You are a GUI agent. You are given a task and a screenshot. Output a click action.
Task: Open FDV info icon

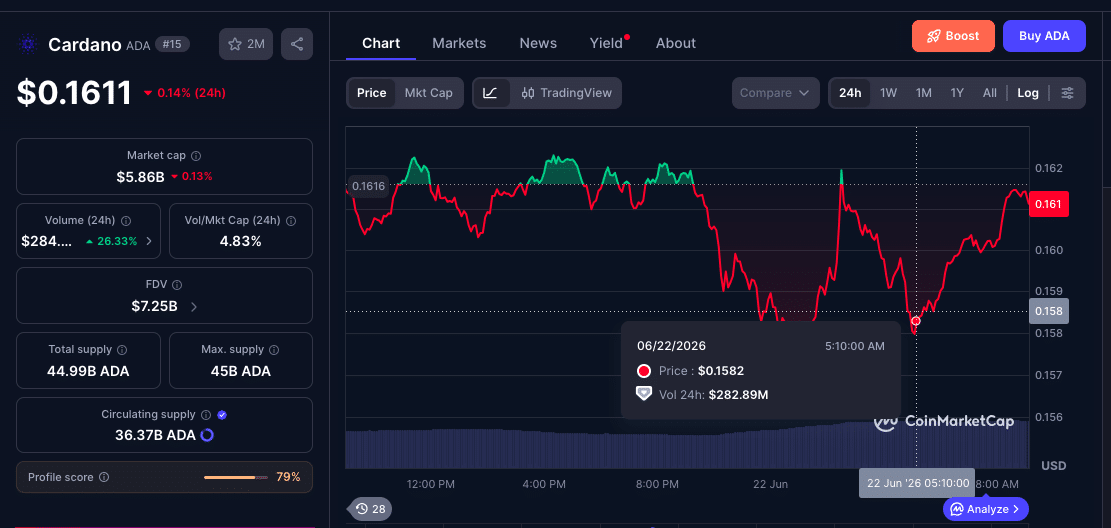177,285
